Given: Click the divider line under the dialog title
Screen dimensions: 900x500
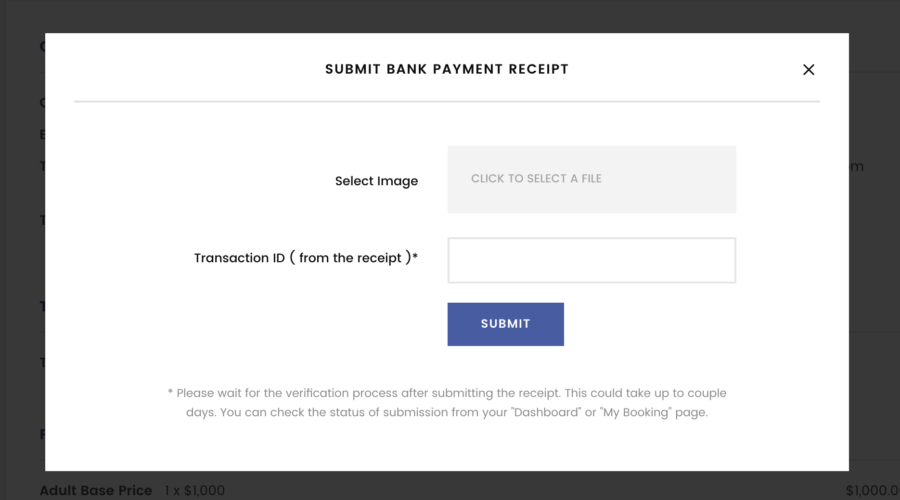Looking at the screenshot, I should [447, 102].
